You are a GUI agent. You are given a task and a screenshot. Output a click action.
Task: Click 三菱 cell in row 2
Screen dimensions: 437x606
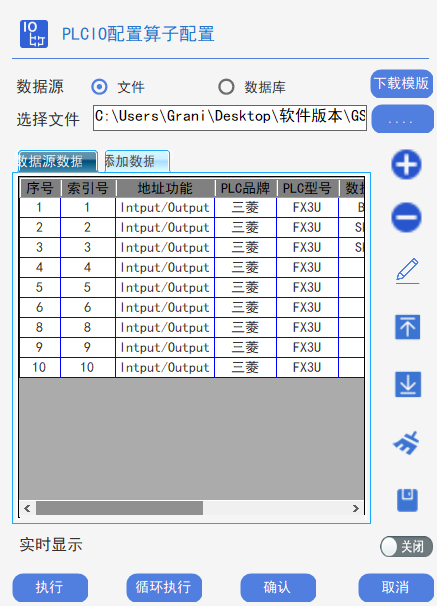click(x=246, y=227)
